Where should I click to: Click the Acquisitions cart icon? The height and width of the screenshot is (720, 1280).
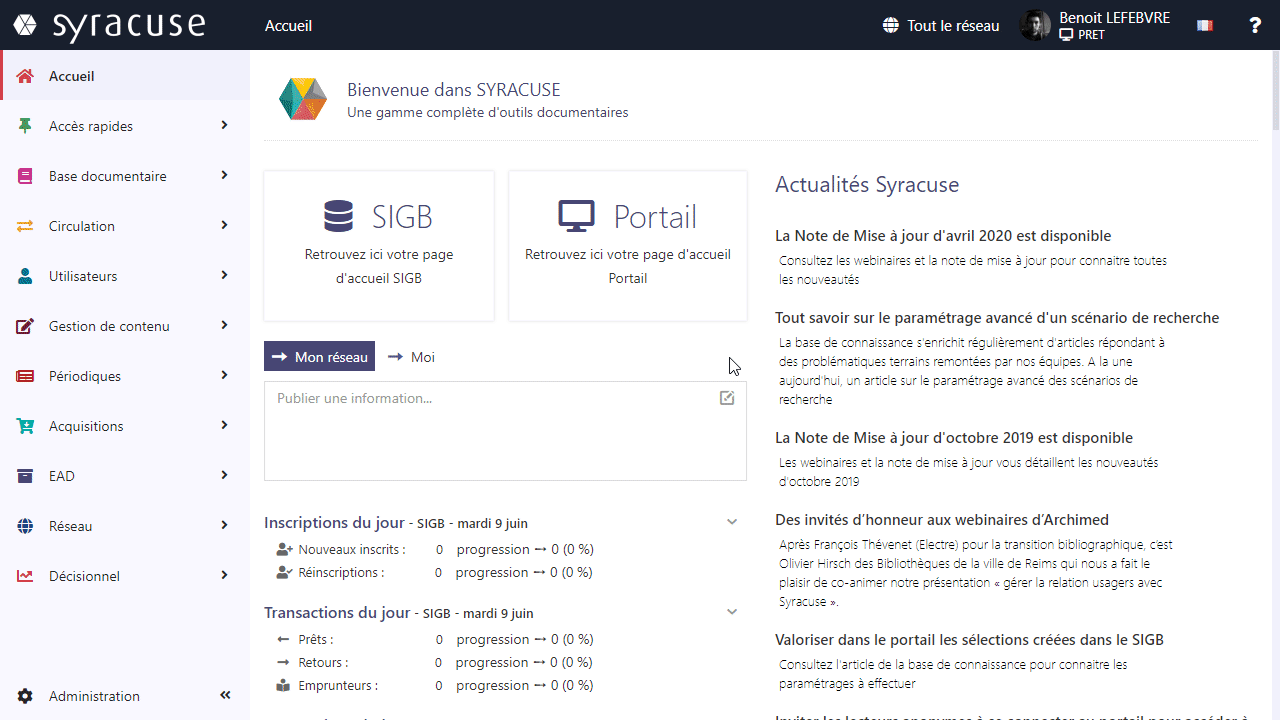coord(26,426)
